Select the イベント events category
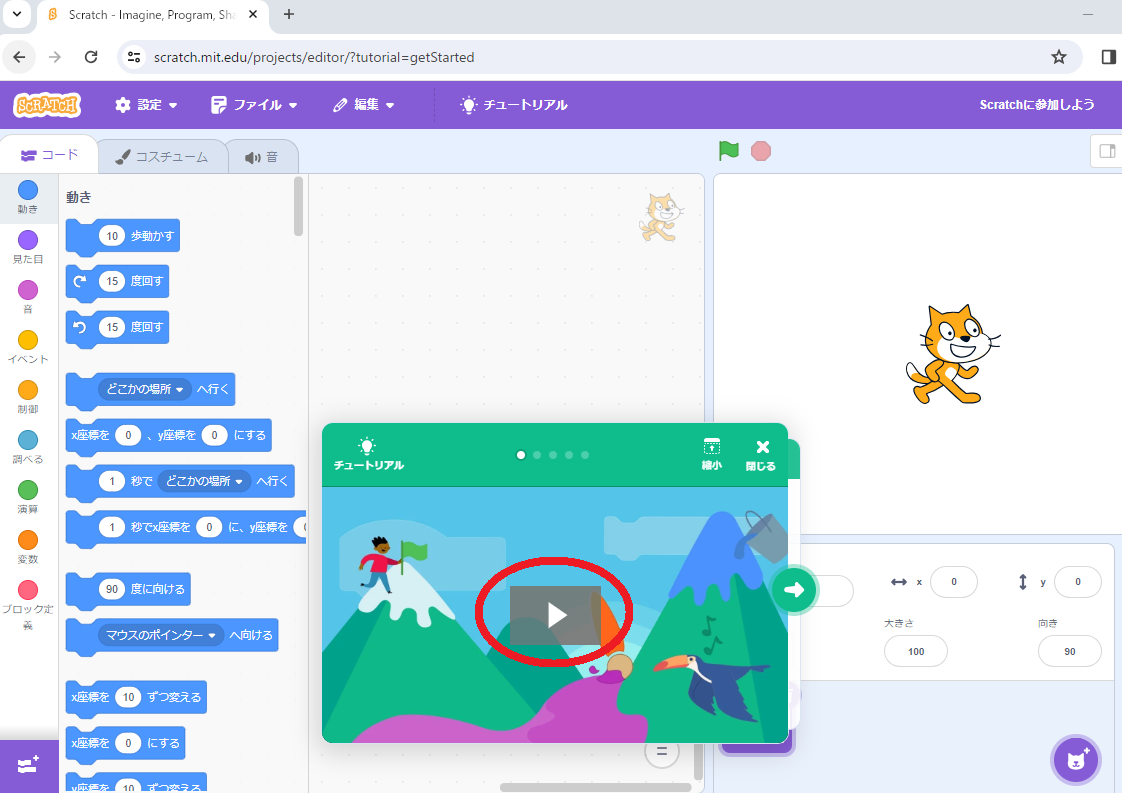The height and width of the screenshot is (793, 1122). coord(28,347)
